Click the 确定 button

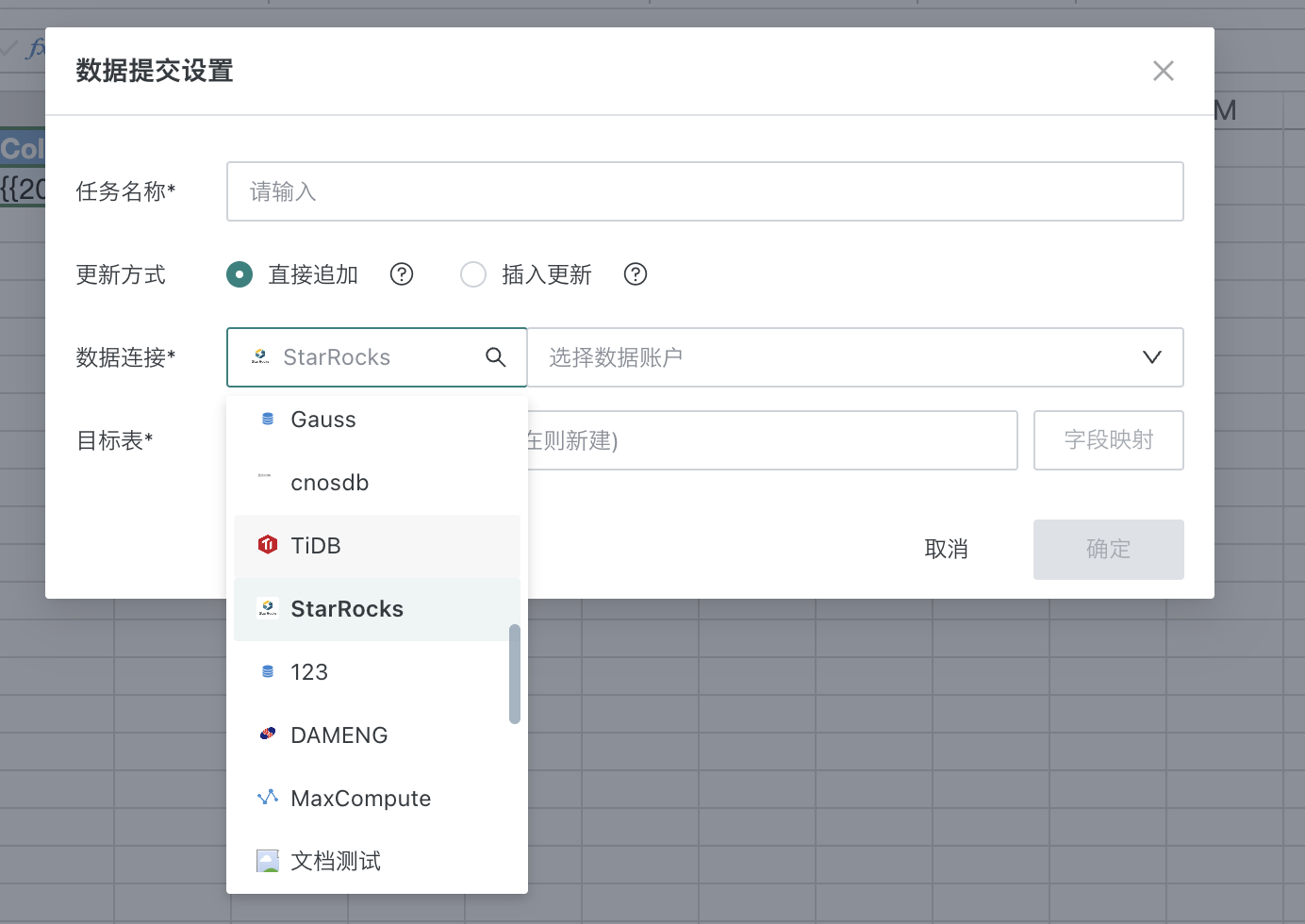[x=1109, y=550]
